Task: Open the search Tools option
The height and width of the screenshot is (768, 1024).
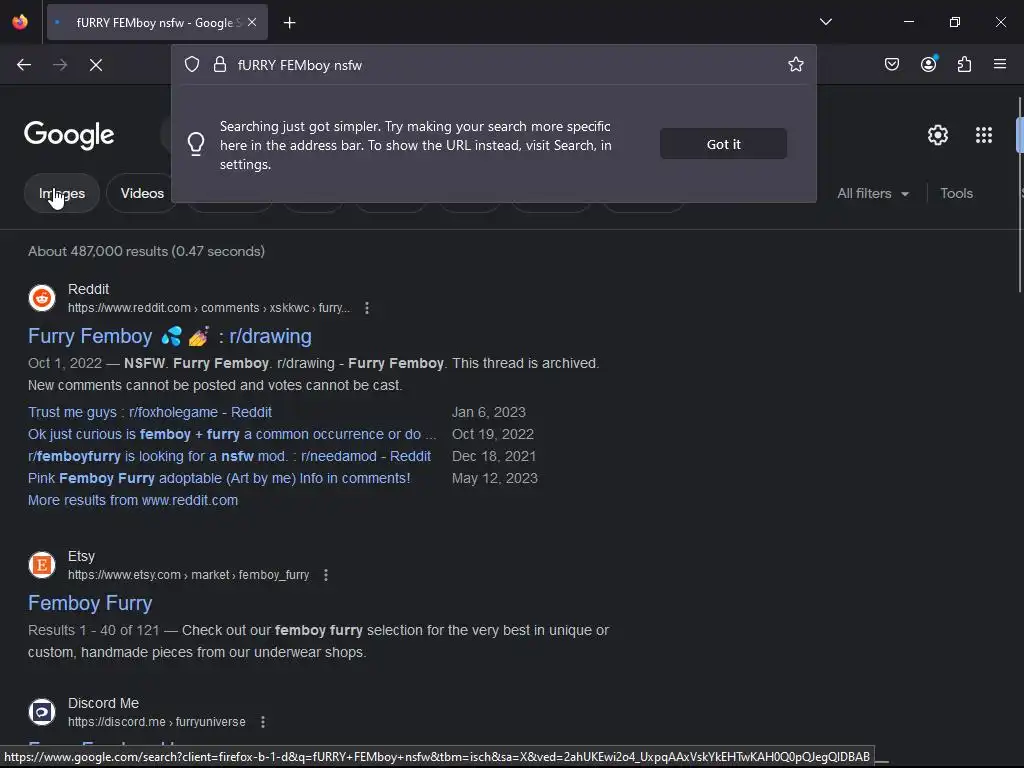Action: click(956, 193)
